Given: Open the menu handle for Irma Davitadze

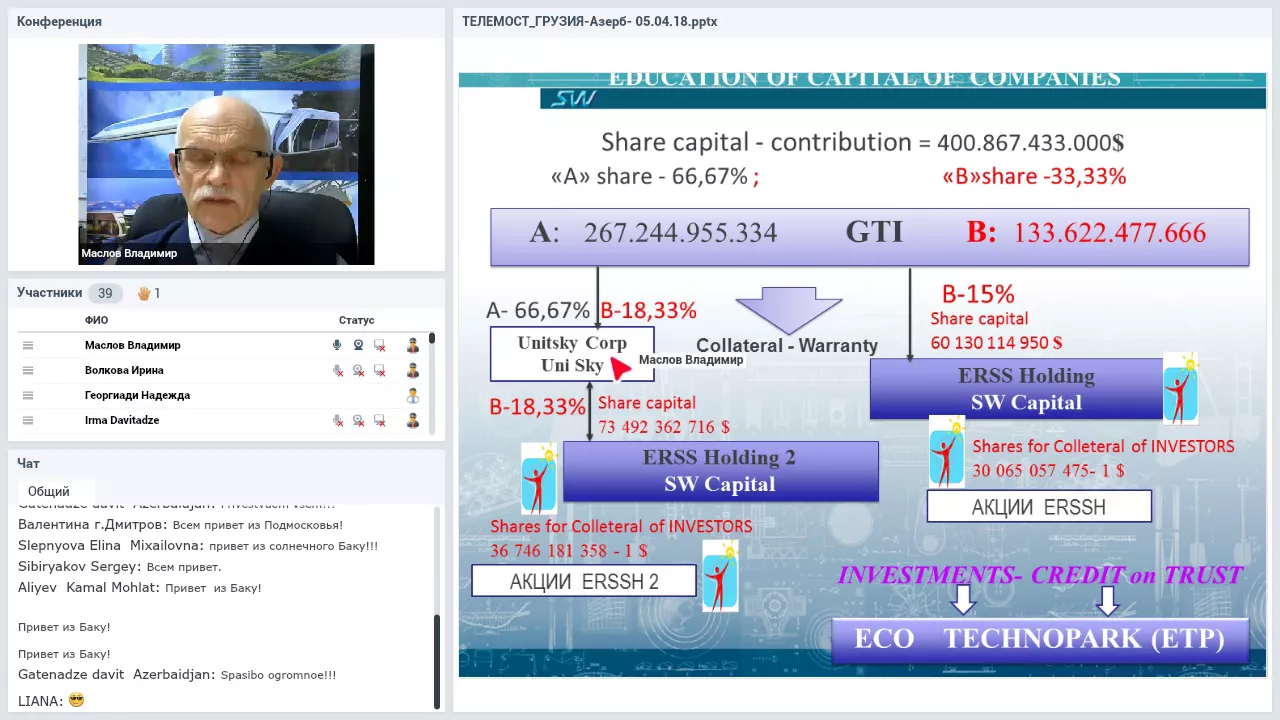Looking at the screenshot, I should pyautogui.click(x=28, y=420).
